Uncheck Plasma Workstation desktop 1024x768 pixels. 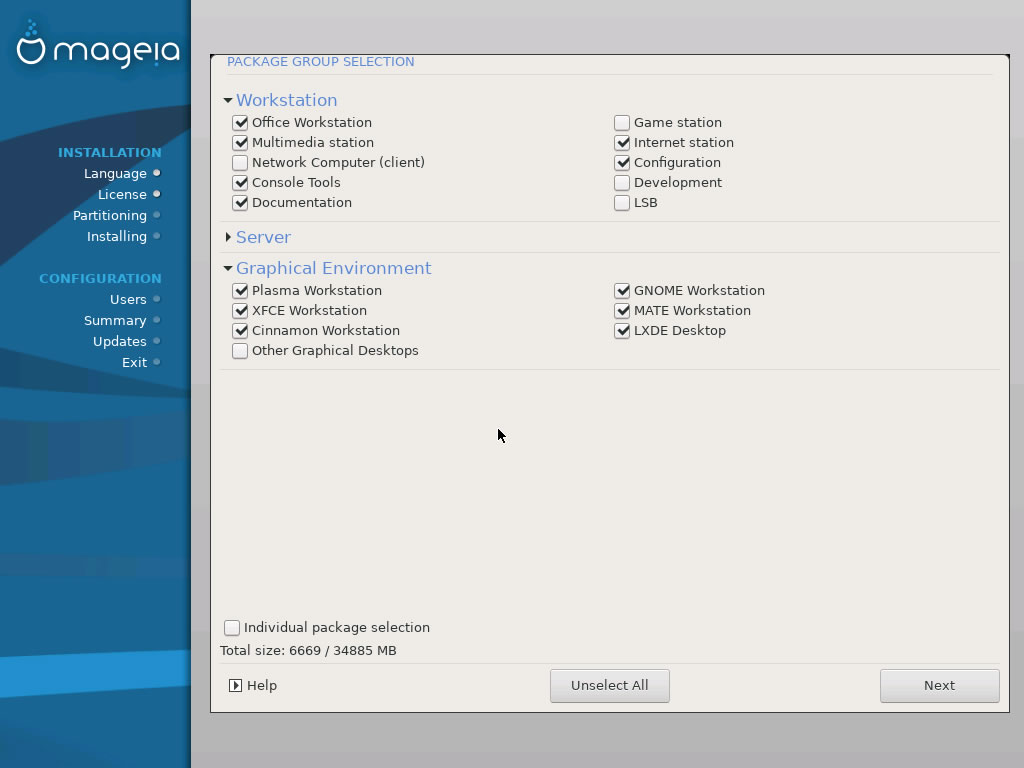[x=240, y=291]
